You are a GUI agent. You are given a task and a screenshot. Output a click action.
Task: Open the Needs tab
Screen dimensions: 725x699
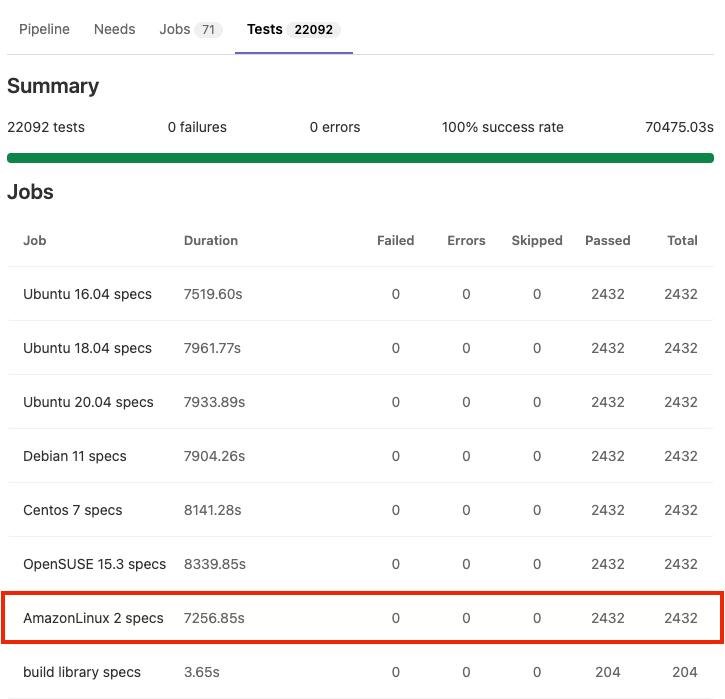114,29
